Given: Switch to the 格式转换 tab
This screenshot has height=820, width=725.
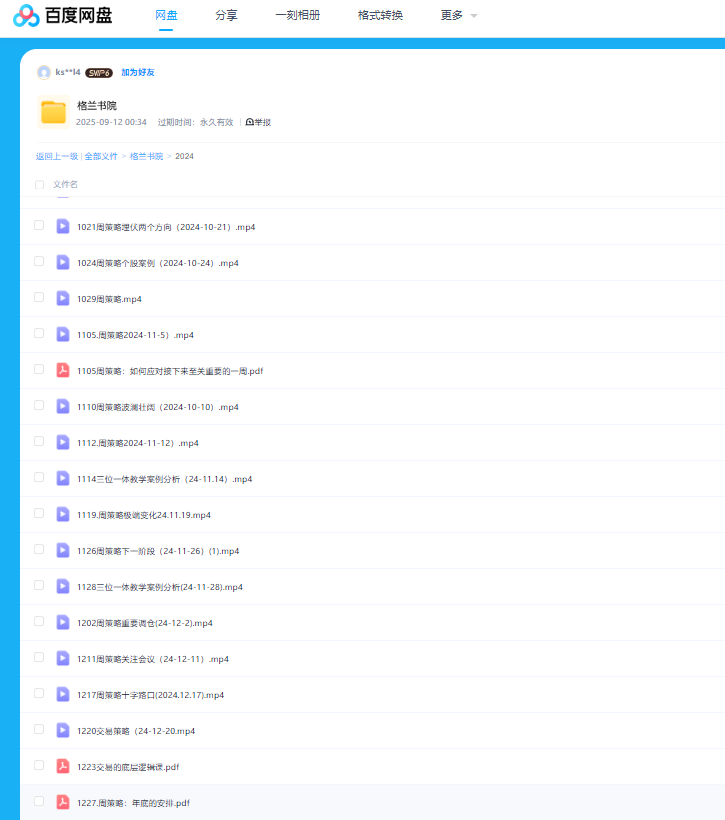Looking at the screenshot, I should 380,16.
